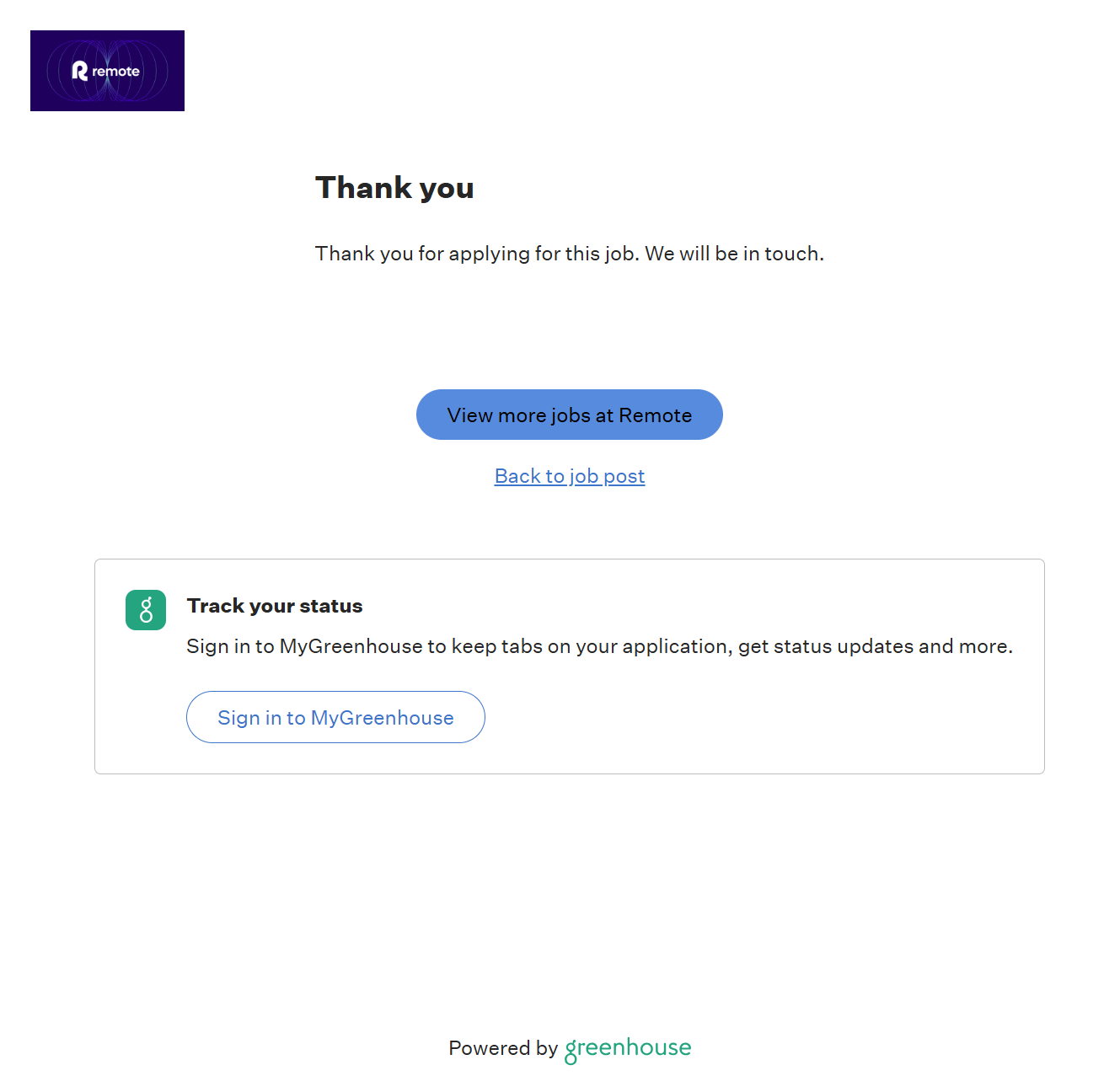Click the "We will be in touch" text
This screenshot has height=1092, width=1120.
pyautogui.click(x=734, y=254)
